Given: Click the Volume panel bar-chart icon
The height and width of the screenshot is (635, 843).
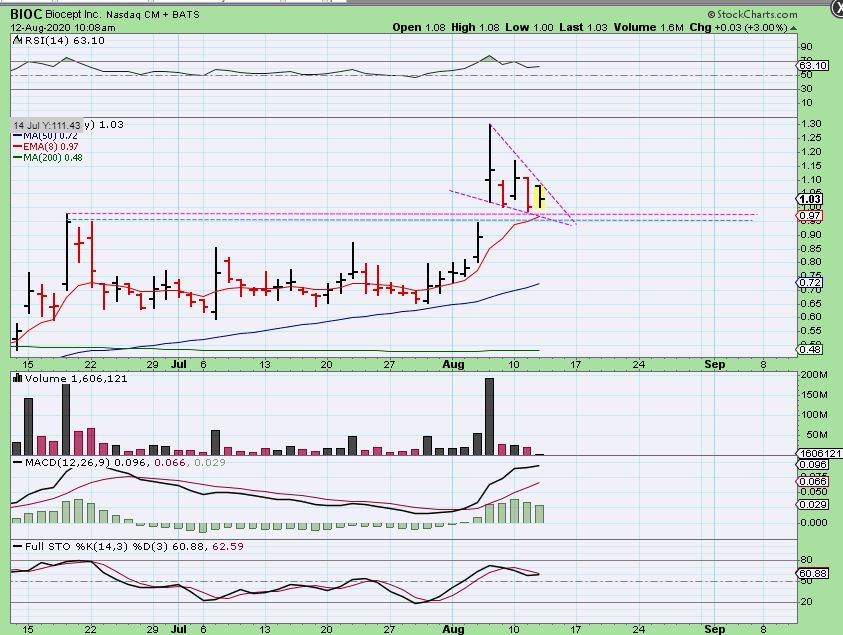Looking at the screenshot, I should click(17, 379).
